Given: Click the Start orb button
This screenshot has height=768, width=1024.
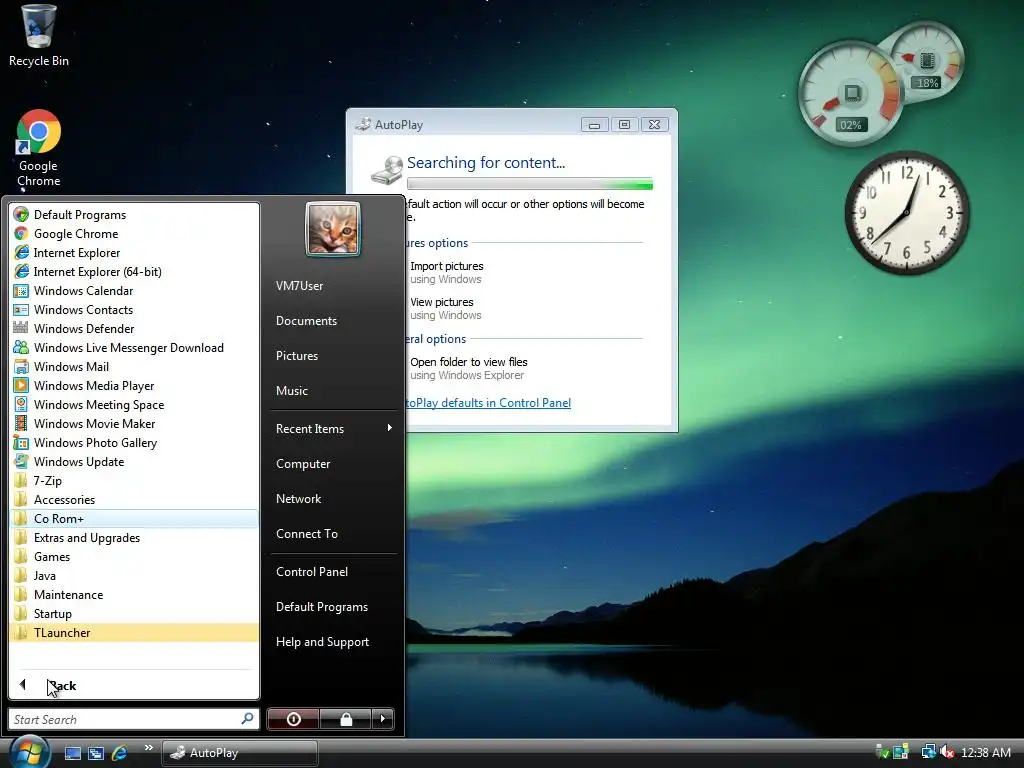Looking at the screenshot, I should pos(28,752).
